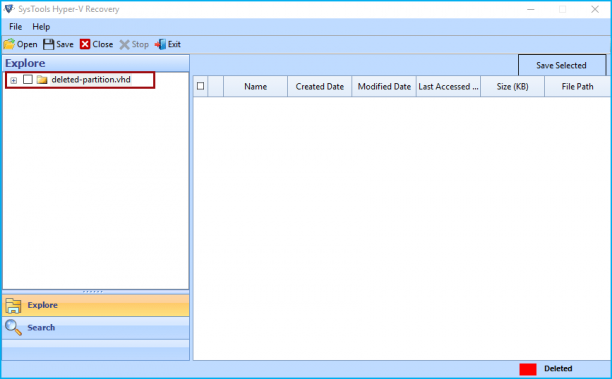Viewport: 612px width, 379px height.
Task: Click the folder icon of deleted-partition.vhd
Action: [42, 80]
